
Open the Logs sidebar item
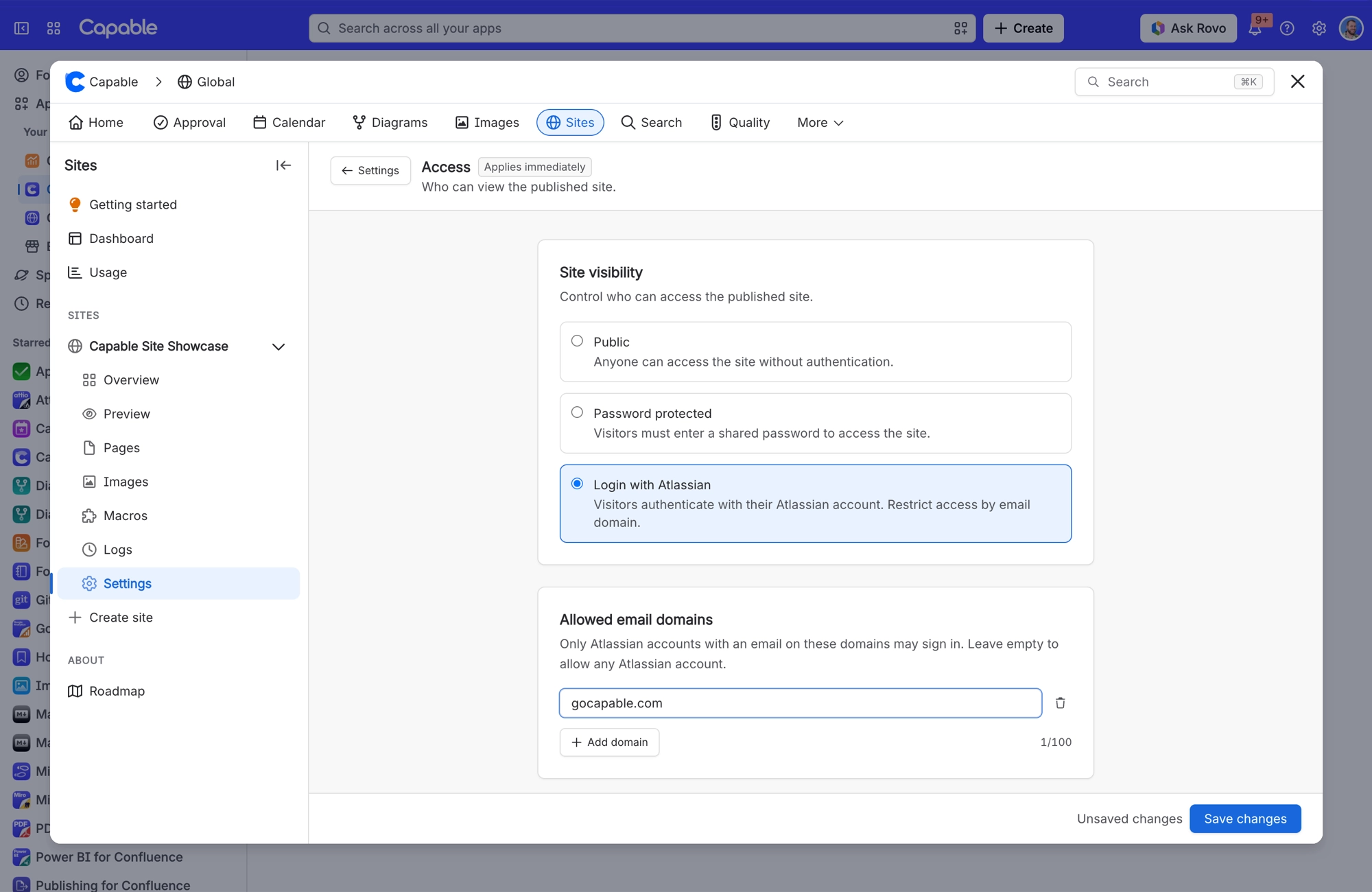click(x=106, y=550)
